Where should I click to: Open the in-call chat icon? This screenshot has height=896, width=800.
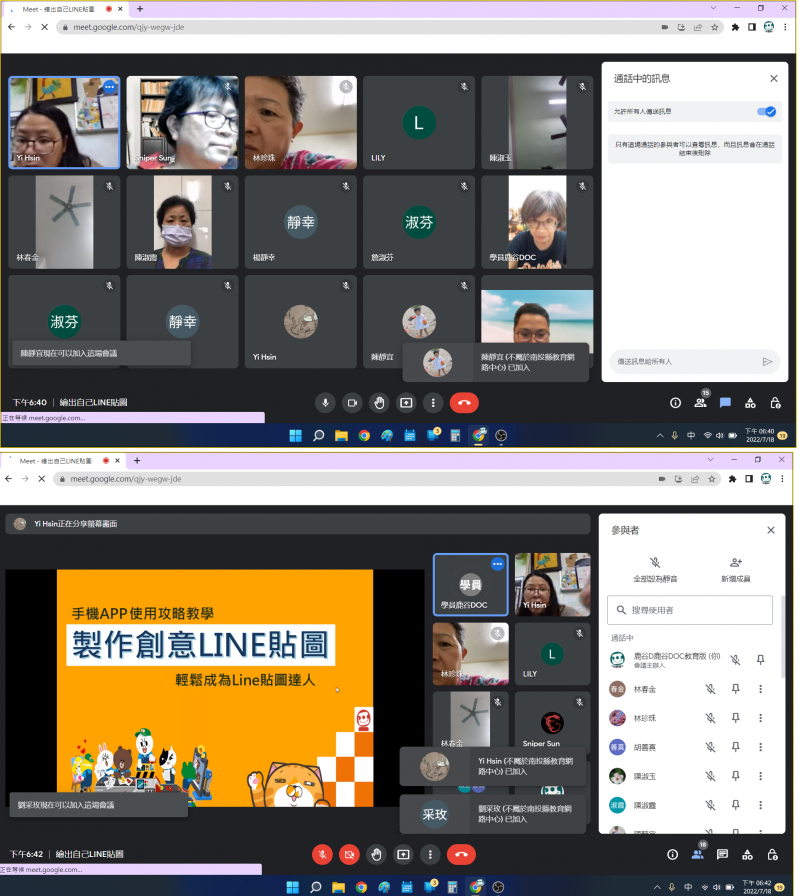pos(726,403)
